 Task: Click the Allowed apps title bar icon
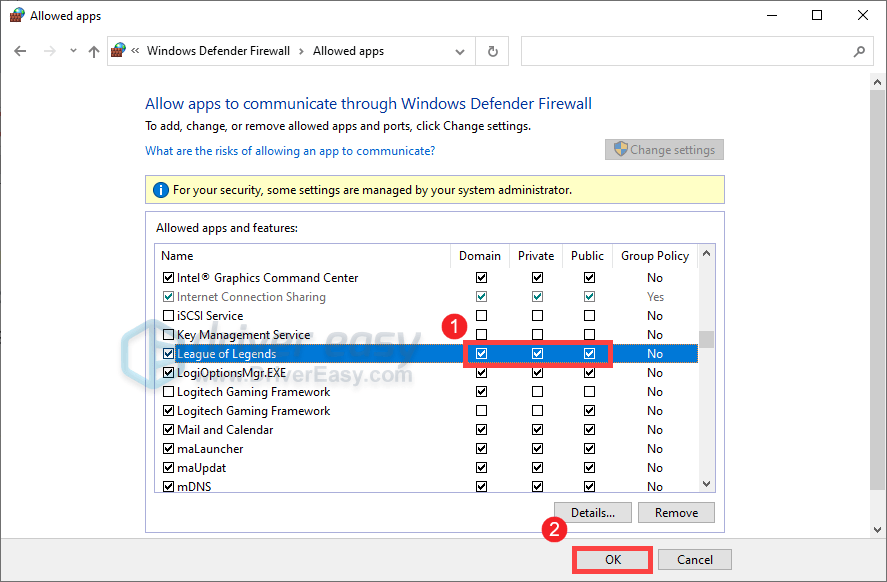(x=17, y=15)
